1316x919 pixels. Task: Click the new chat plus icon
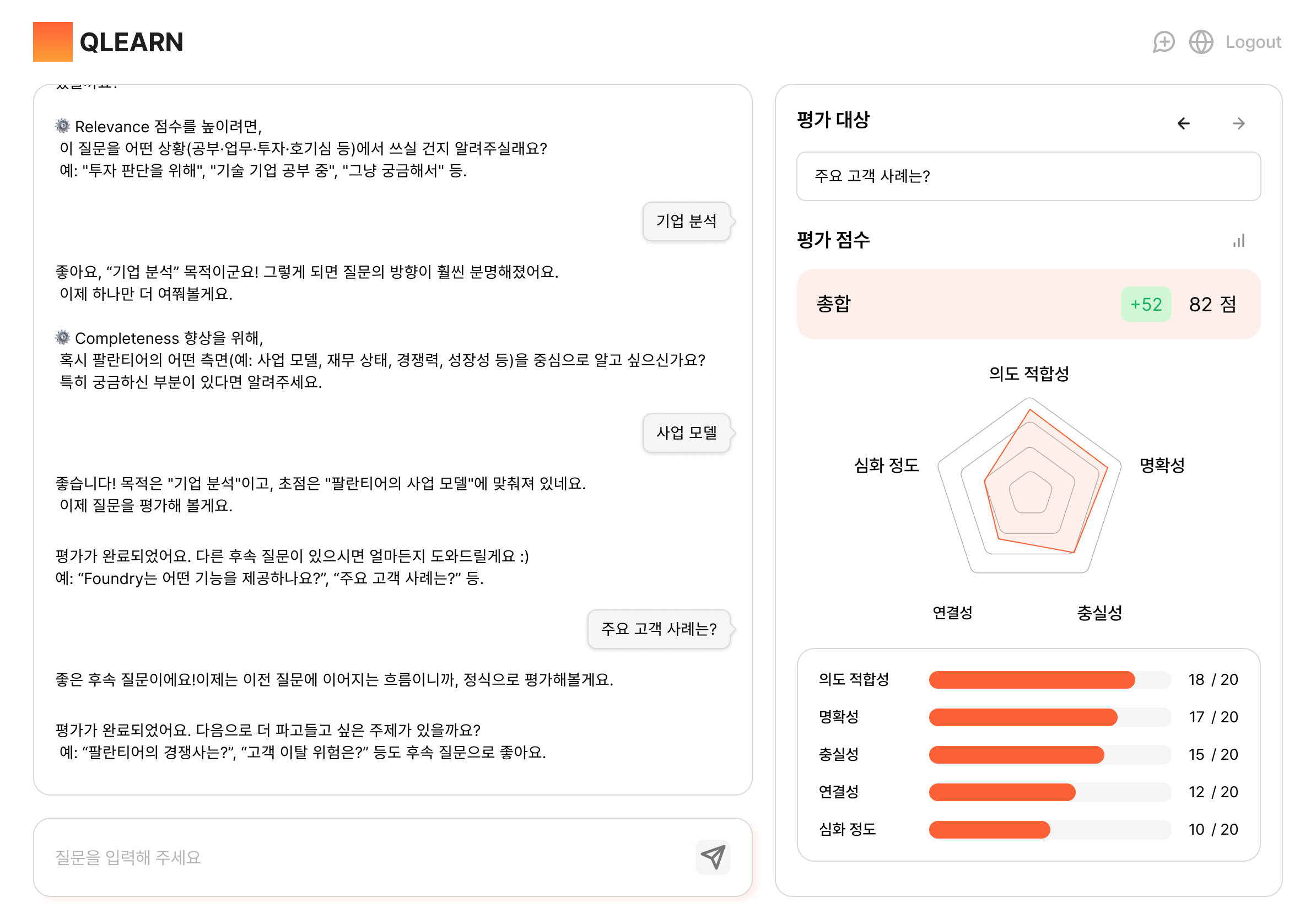point(1163,42)
